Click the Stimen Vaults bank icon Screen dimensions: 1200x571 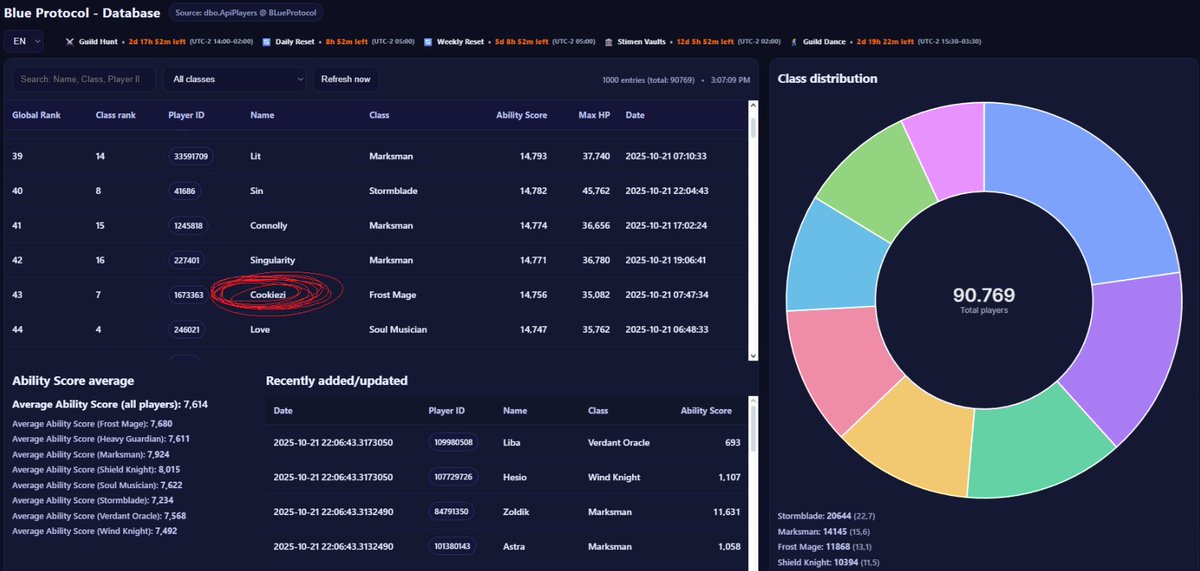pyautogui.click(x=610, y=42)
